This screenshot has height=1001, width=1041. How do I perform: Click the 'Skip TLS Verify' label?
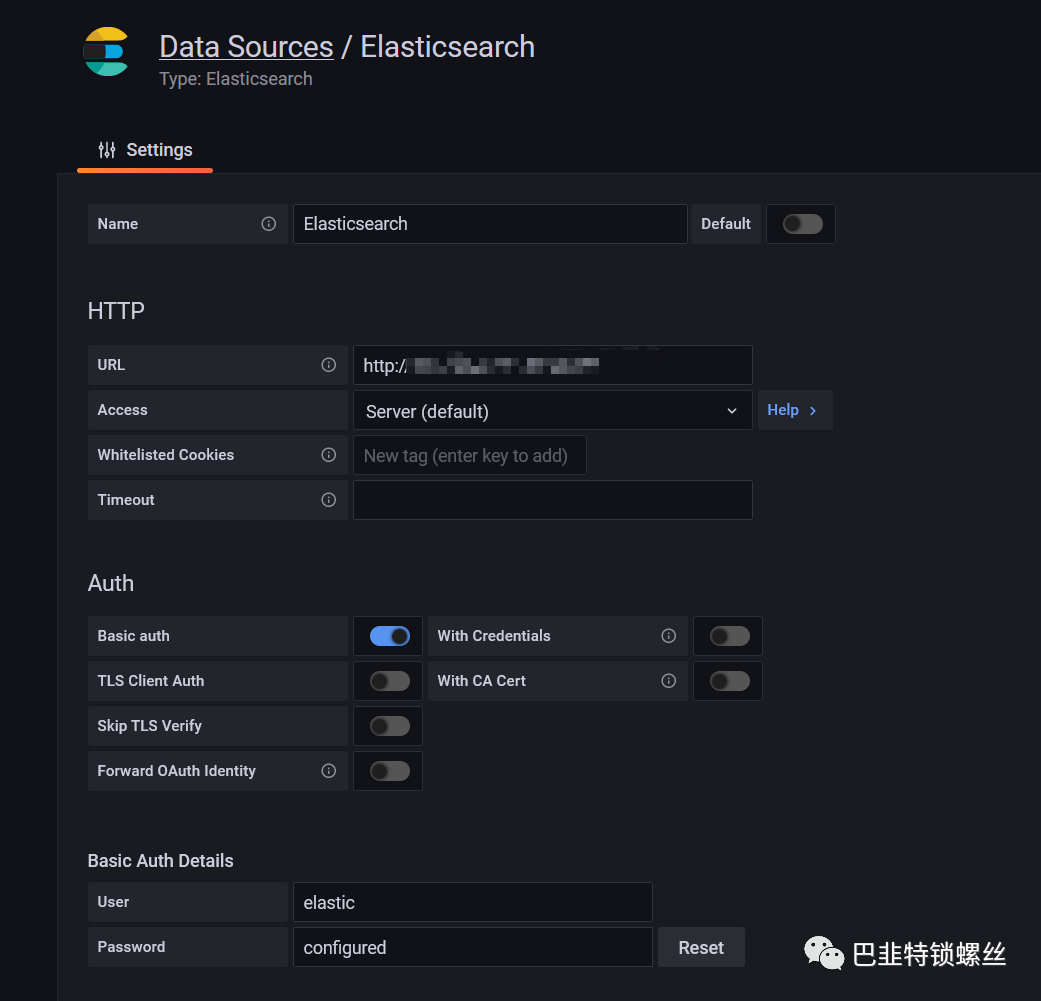[149, 726]
